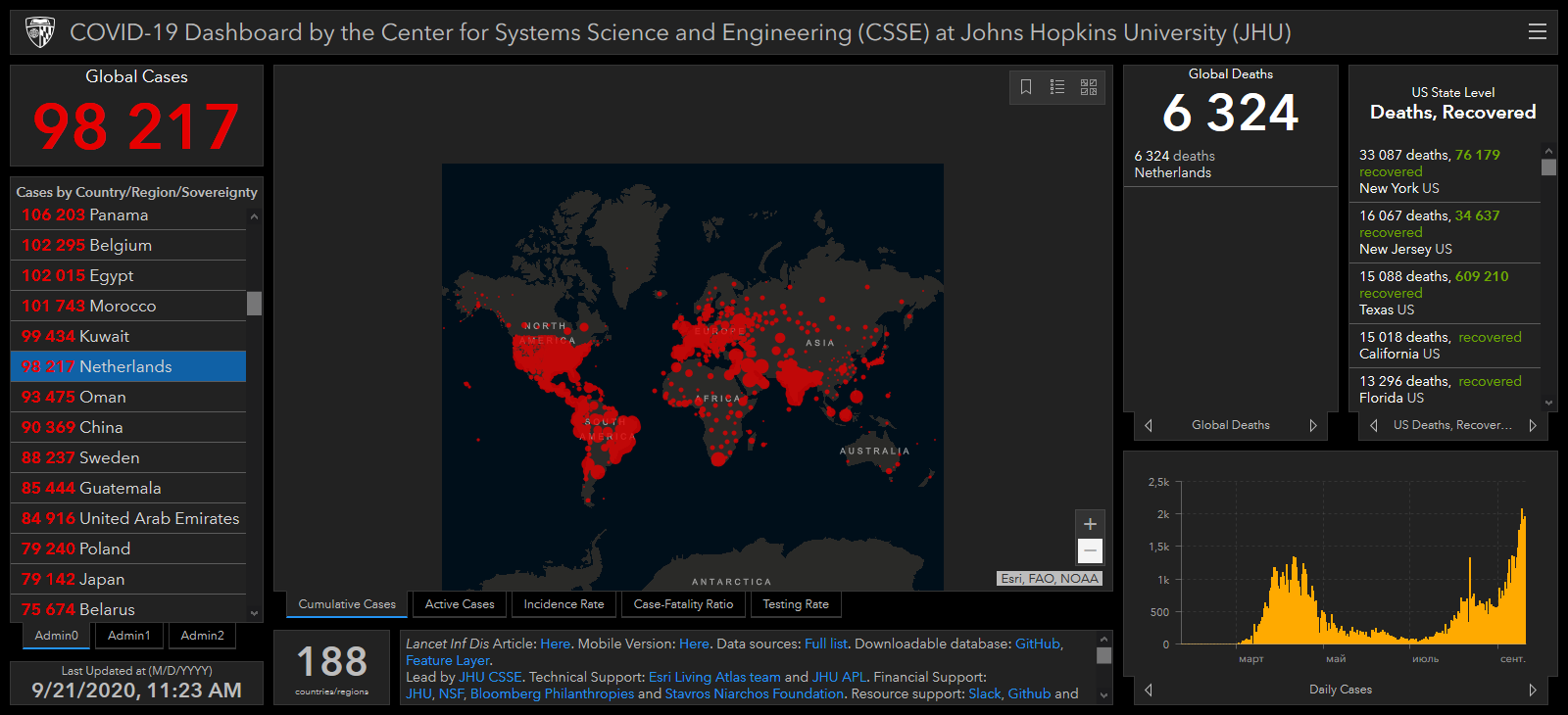Viewport: 1568px width, 715px height.
Task: Select Panama in the country list
Action: tap(128, 214)
